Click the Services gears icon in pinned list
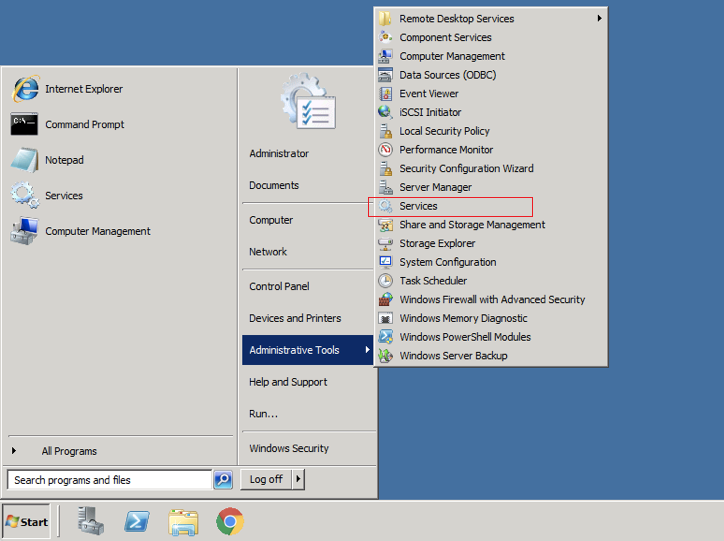The image size is (724, 541). pos(24,195)
